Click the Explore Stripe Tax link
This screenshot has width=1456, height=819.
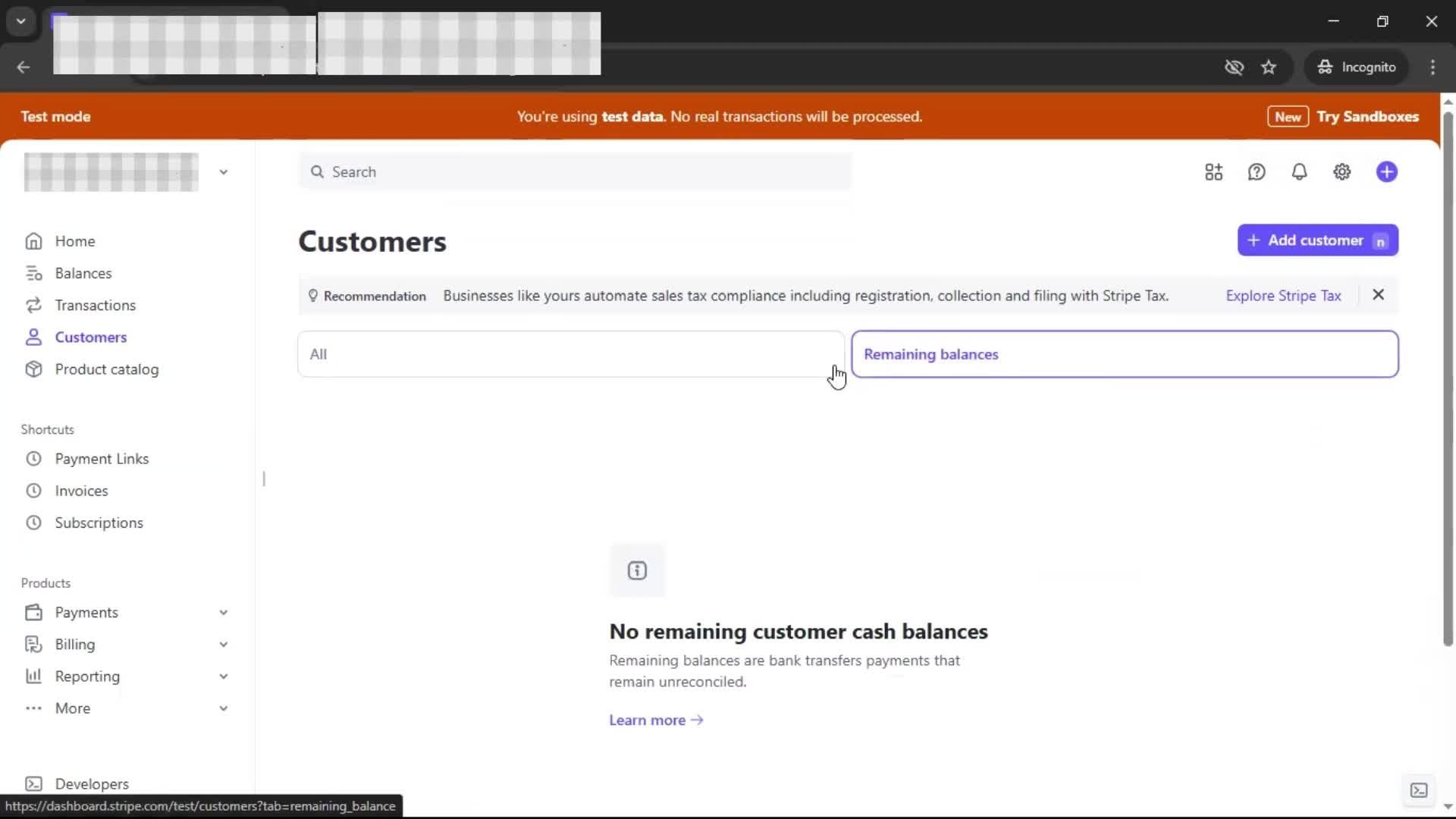(x=1283, y=296)
